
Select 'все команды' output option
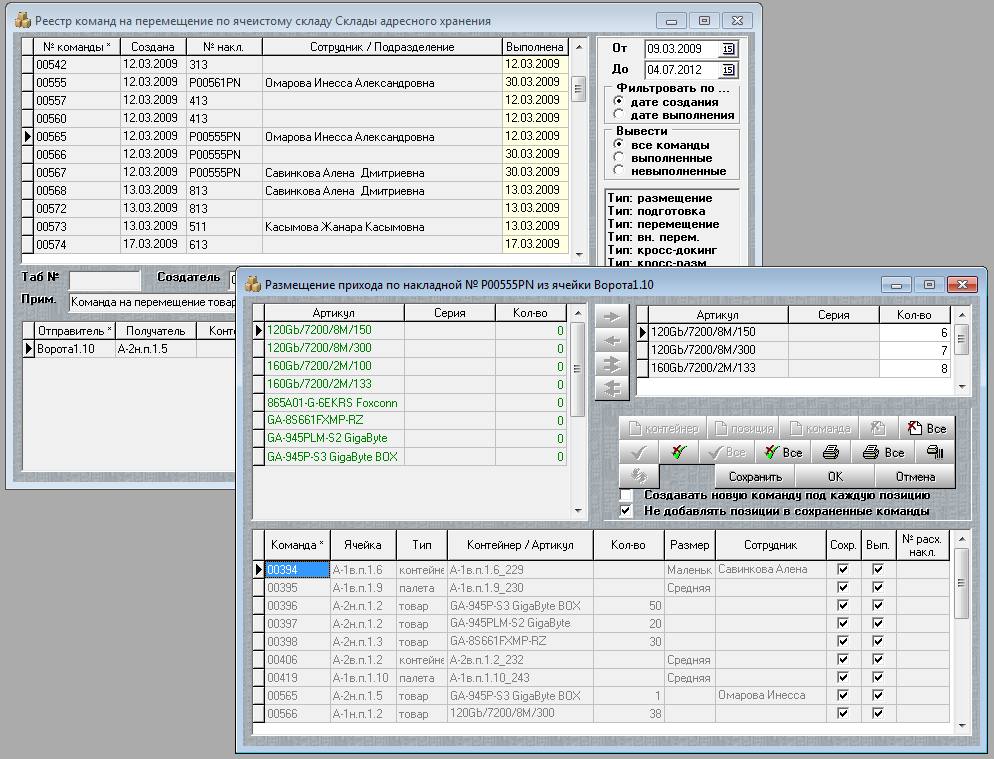pyautogui.click(x=619, y=145)
